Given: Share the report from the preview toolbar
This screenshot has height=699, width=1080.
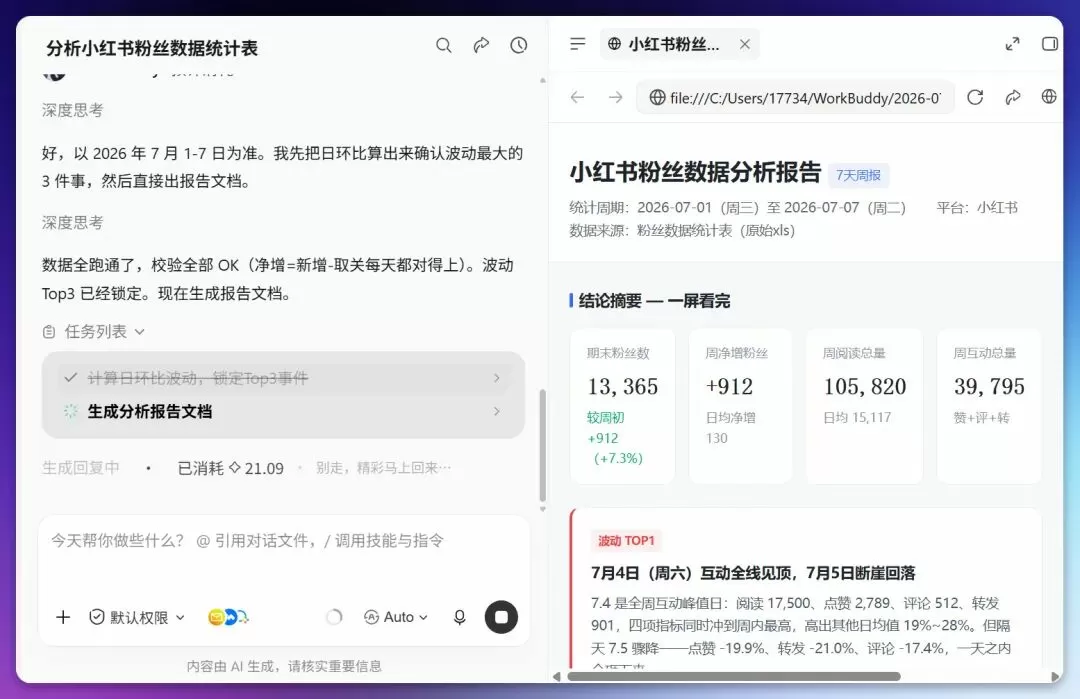Looking at the screenshot, I should 1012,98.
